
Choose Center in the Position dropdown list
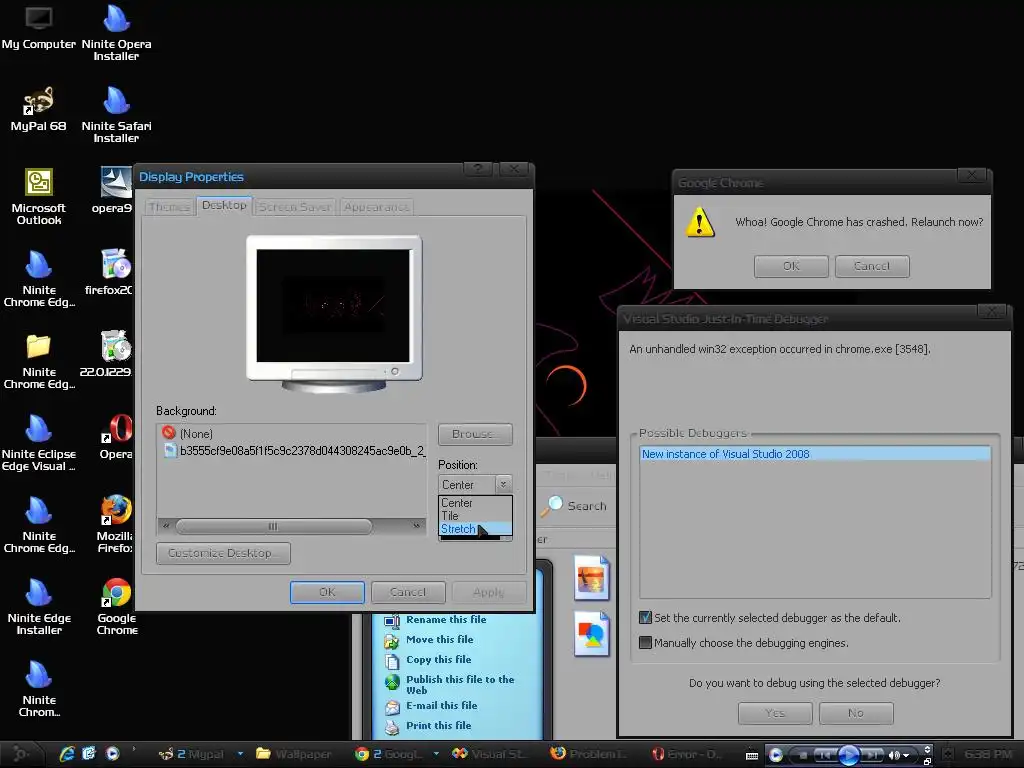pos(475,503)
